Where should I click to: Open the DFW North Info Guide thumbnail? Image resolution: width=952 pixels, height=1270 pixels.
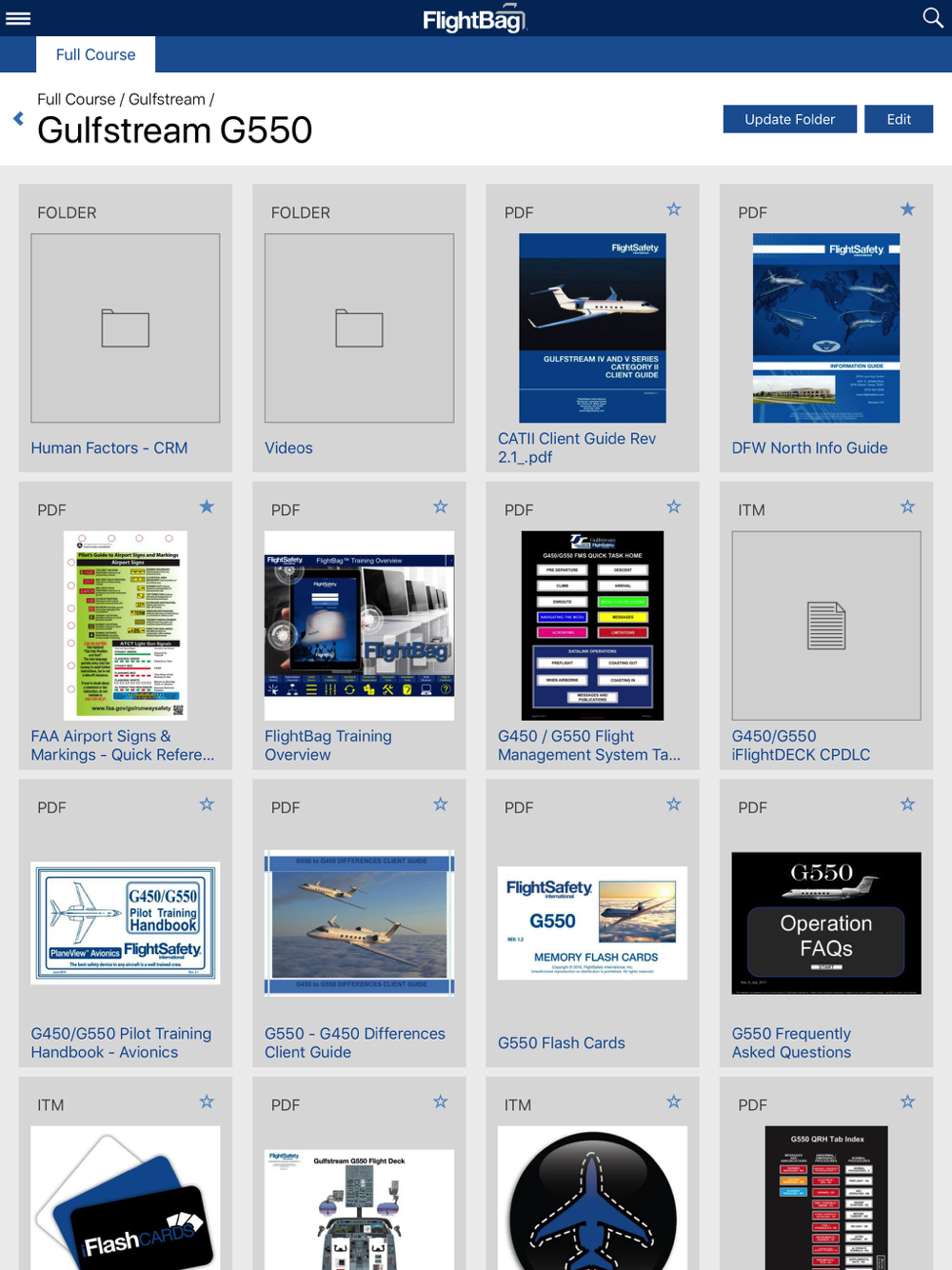coord(826,328)
